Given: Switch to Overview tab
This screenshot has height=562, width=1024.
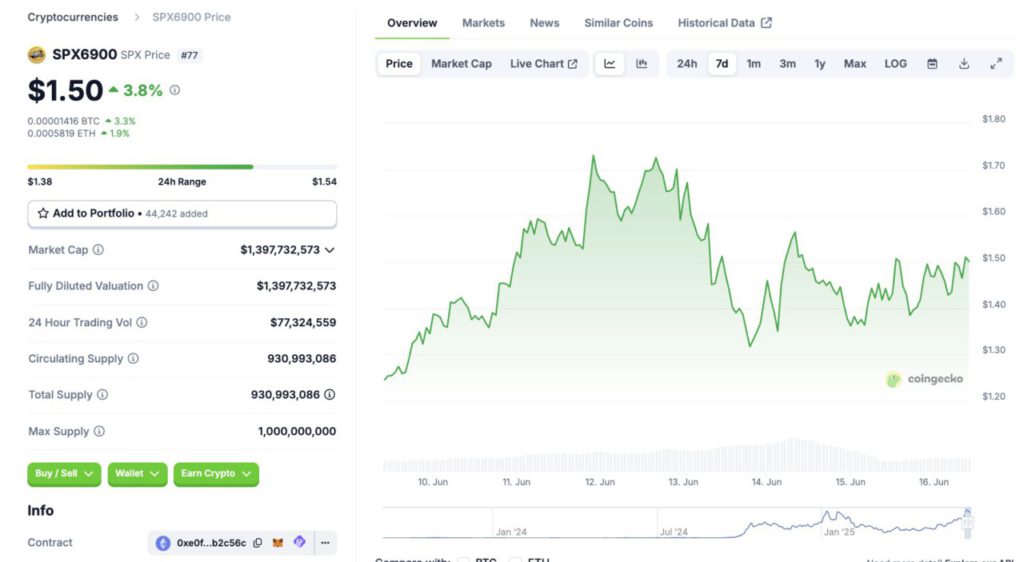Looking at the screenshot, I should pyautogui.click(x=412, y=23).
